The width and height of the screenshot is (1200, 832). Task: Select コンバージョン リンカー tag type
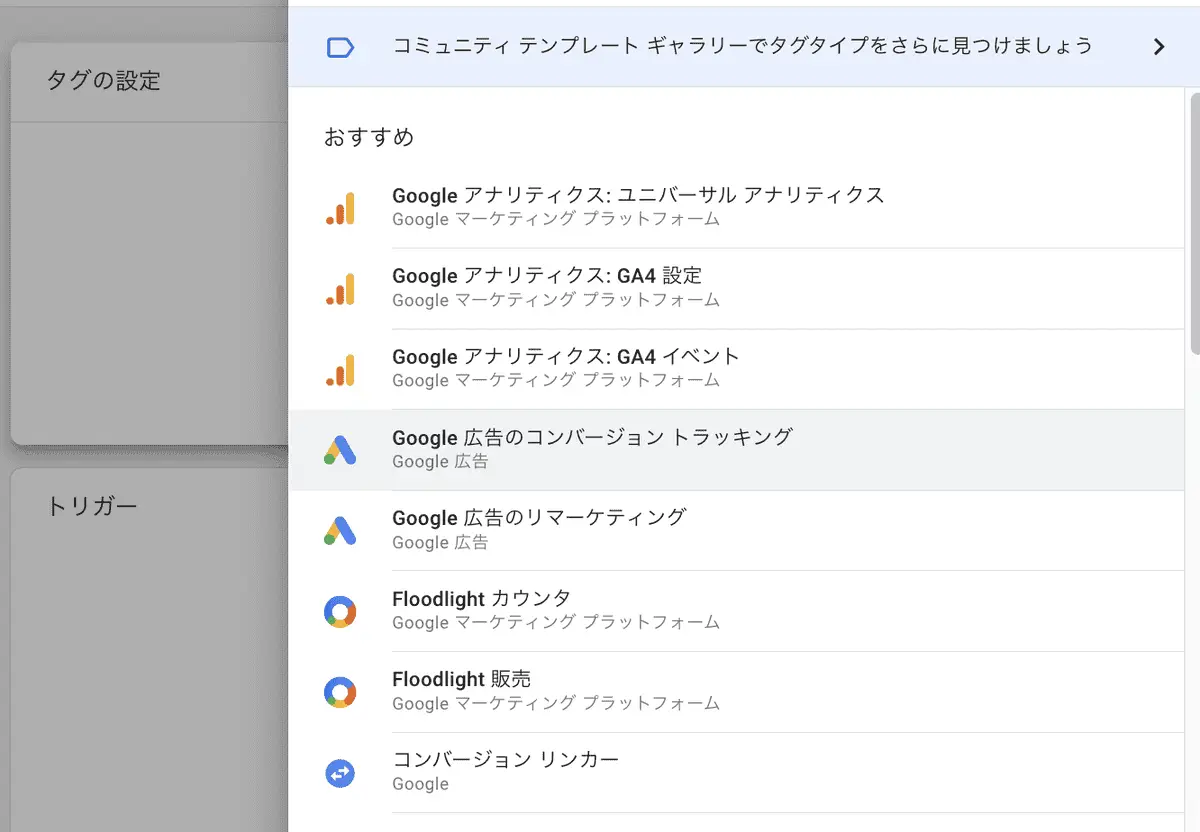coord(737,773)
